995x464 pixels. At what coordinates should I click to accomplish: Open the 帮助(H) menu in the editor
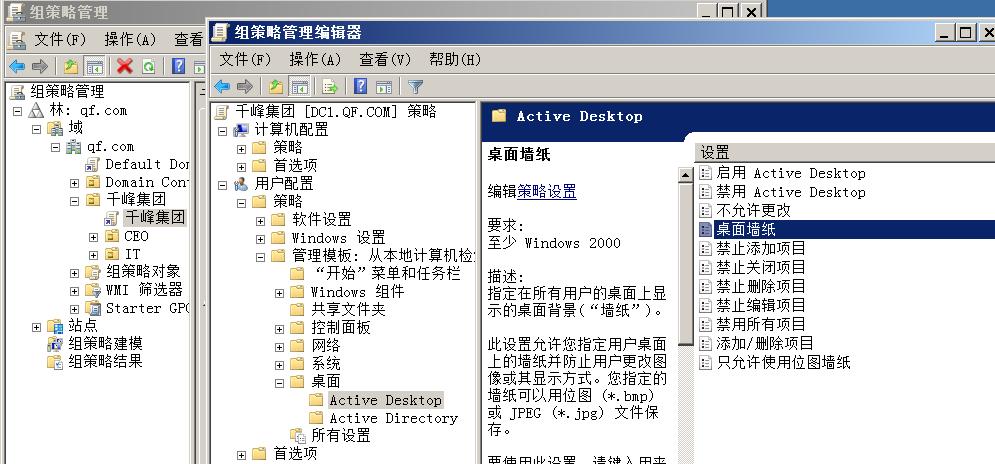click(x=455, y=60)
